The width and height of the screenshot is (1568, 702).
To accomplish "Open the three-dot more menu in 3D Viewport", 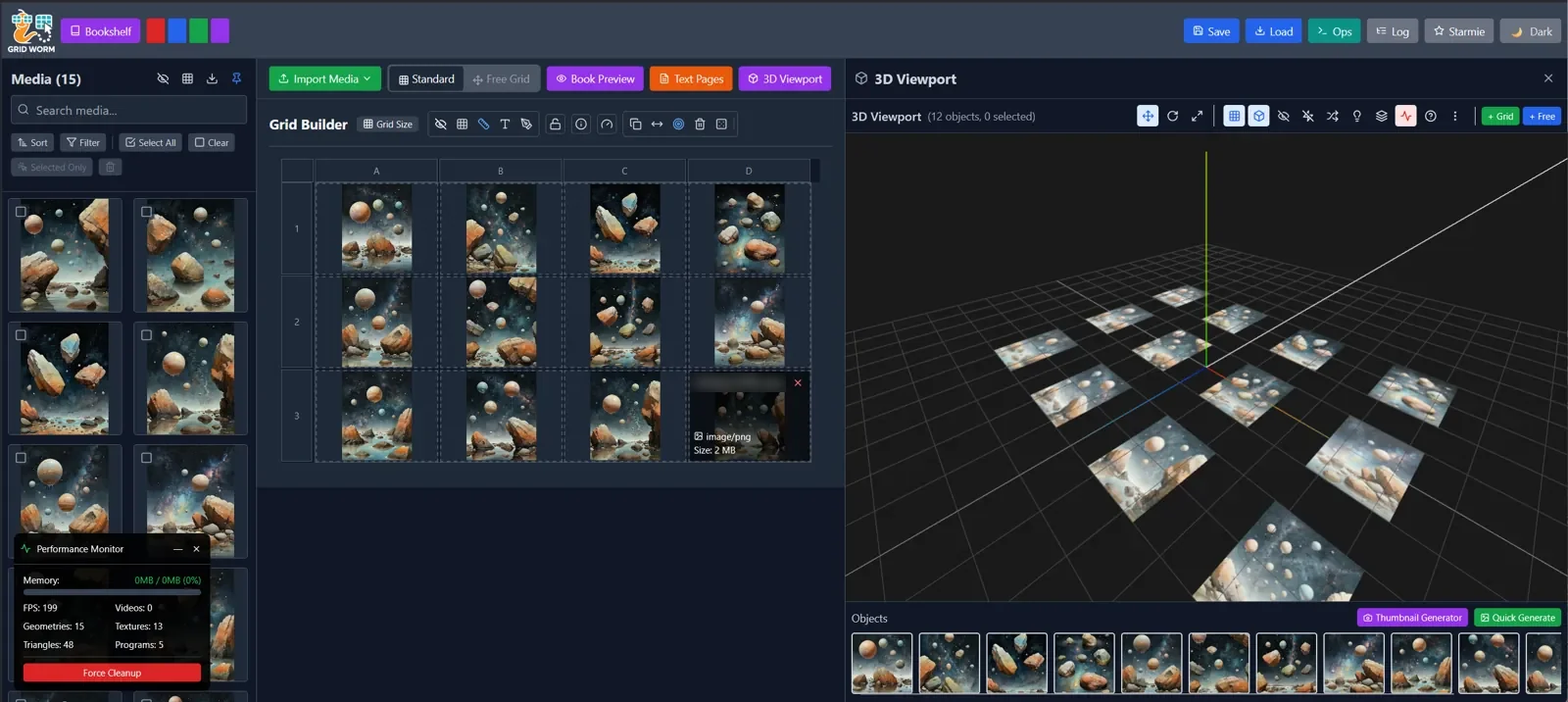I will point(1454,116).
